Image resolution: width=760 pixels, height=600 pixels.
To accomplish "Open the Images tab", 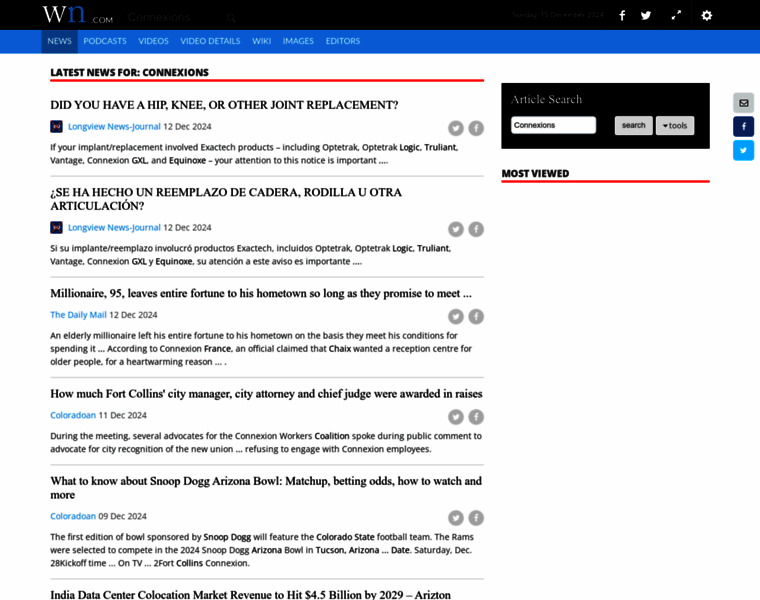I will pos(298,41).
